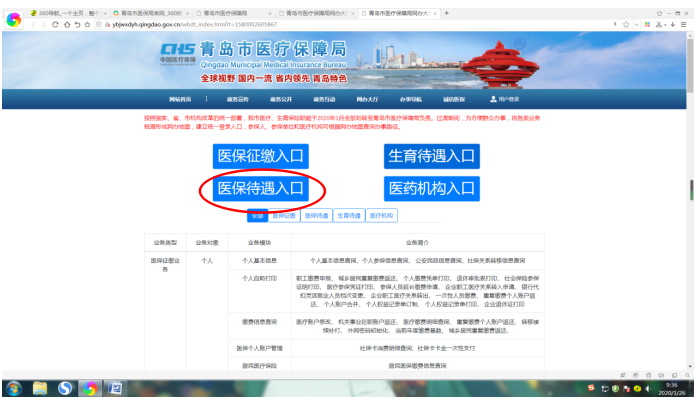The height and width of the screenshot is (399, 695).
Task: Click the 医保待遇入口 button
Action: point(261,188)
